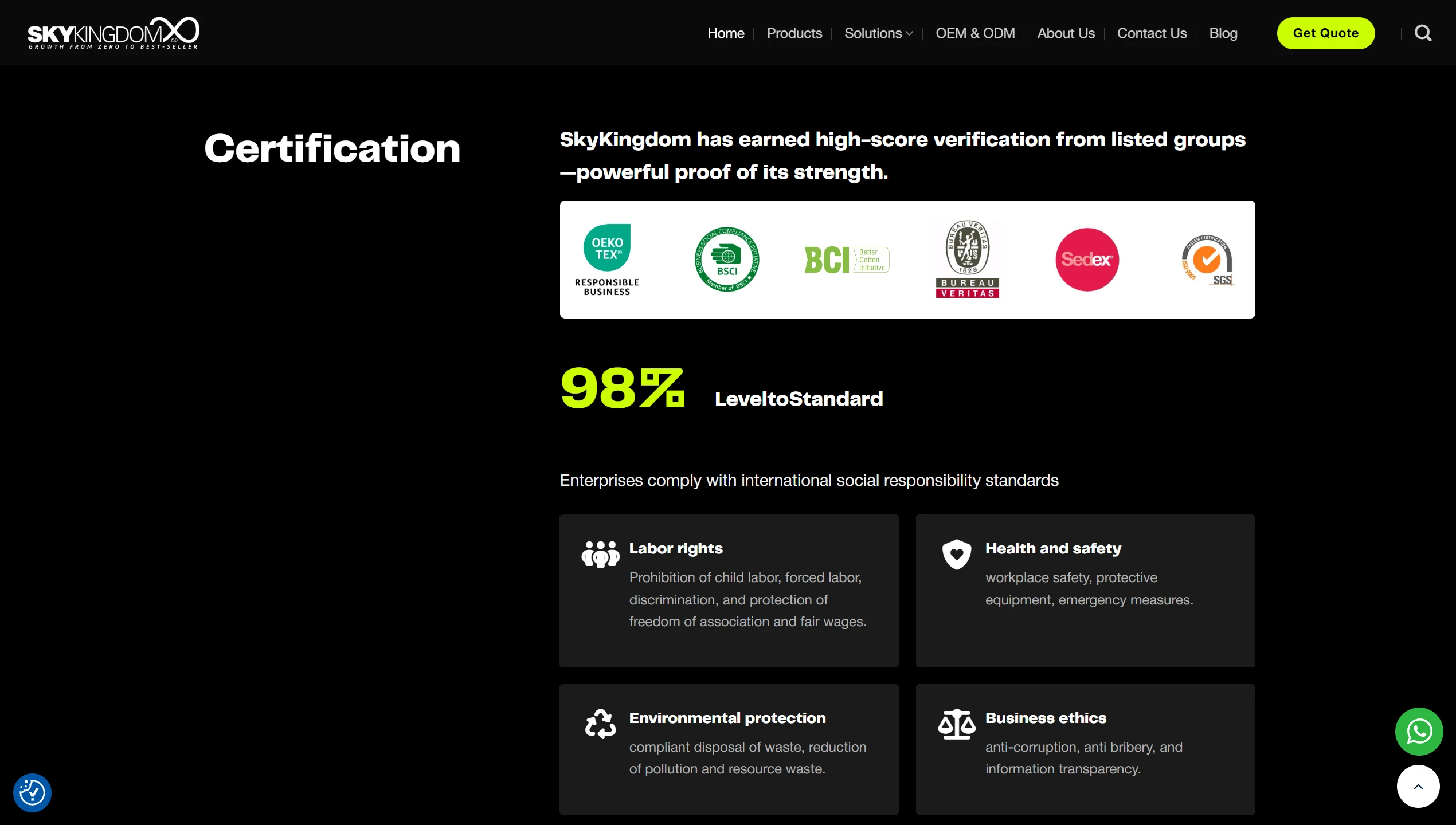Screen dimensions: 1456x825
Task: Click the BCI Better Cotton logo
Action: [847, 260]
